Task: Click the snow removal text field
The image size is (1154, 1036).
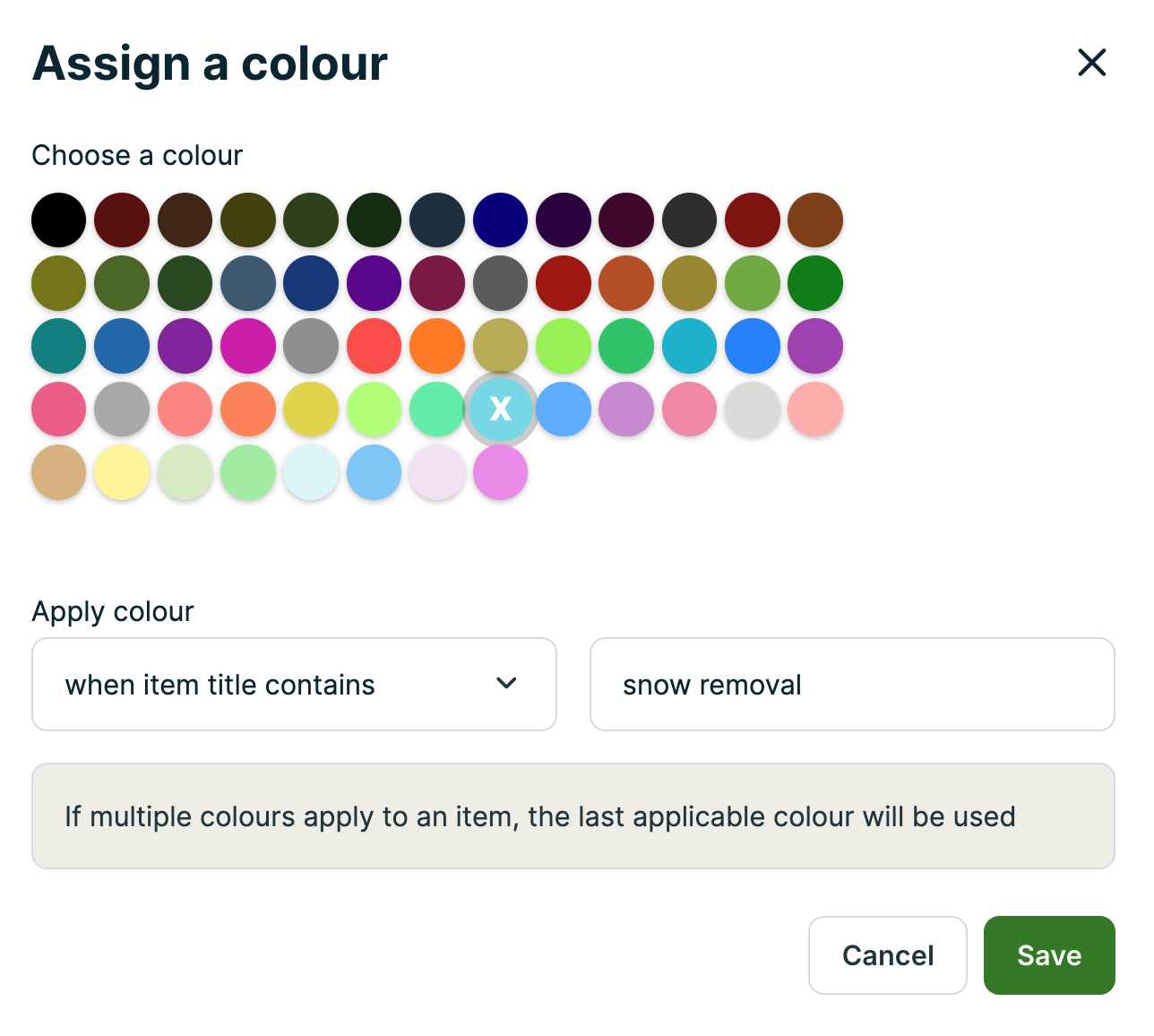Action: tap(851, 684)
